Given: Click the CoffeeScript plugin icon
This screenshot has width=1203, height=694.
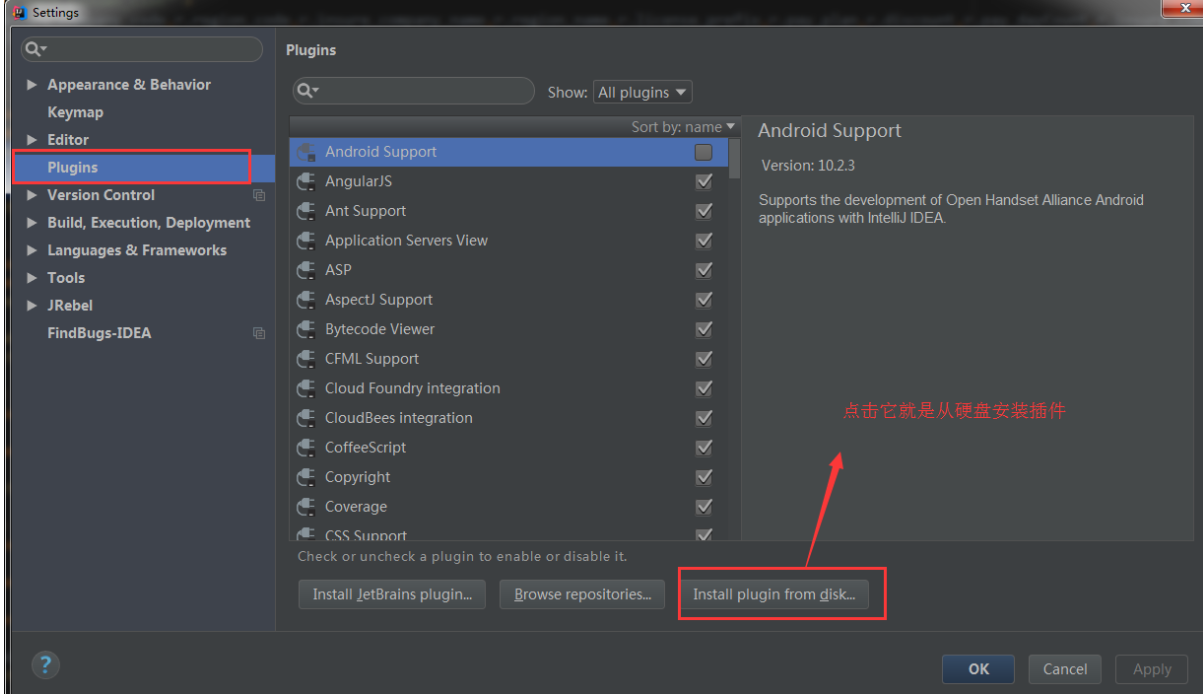Looking at the screenshot, I should [x=307, y=447].
